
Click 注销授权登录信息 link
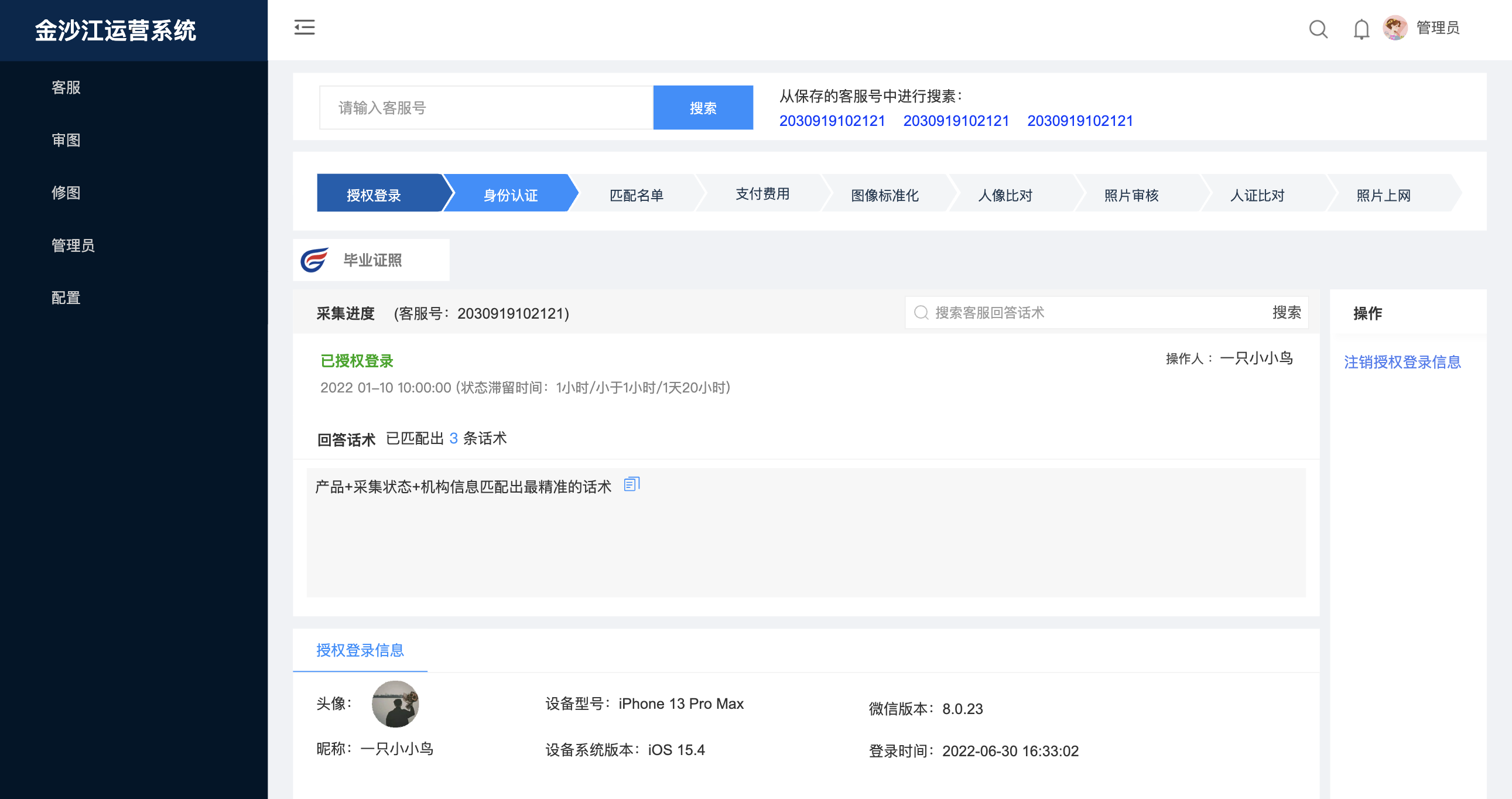(1402, 361)
